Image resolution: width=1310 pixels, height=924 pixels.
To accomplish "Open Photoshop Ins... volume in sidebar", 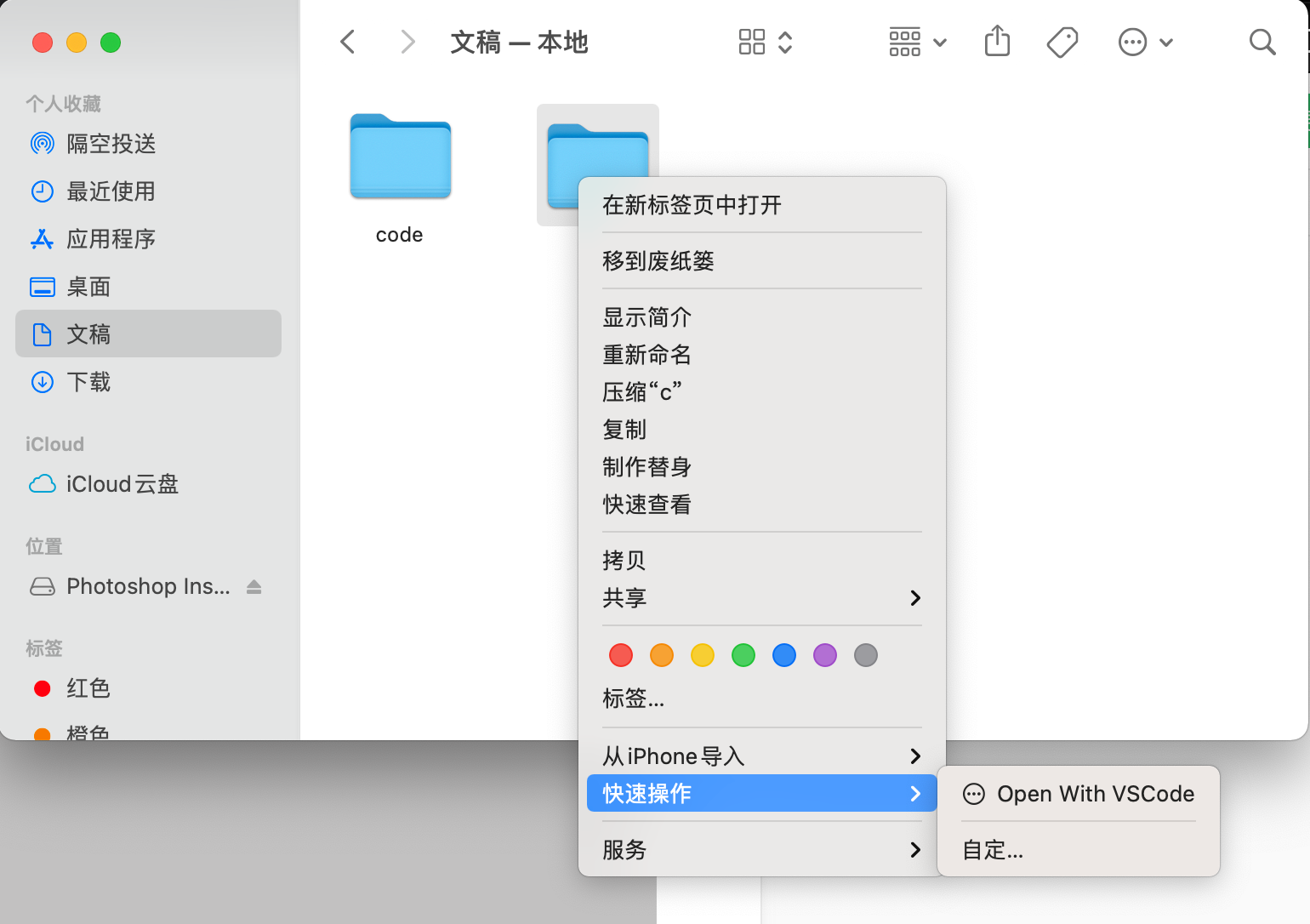I will pos(148,586).
